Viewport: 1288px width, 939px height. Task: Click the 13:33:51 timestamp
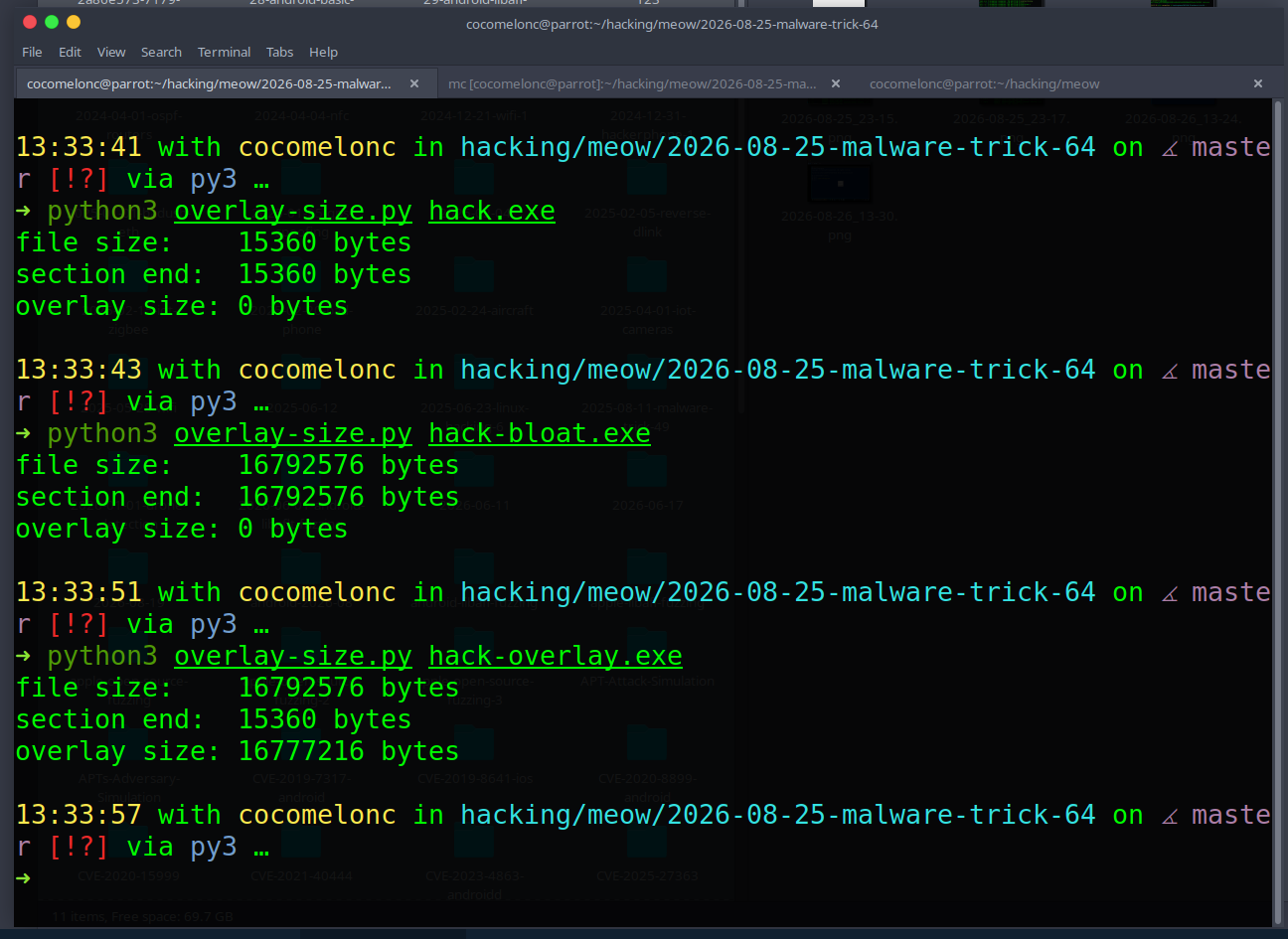coord(79,592)
